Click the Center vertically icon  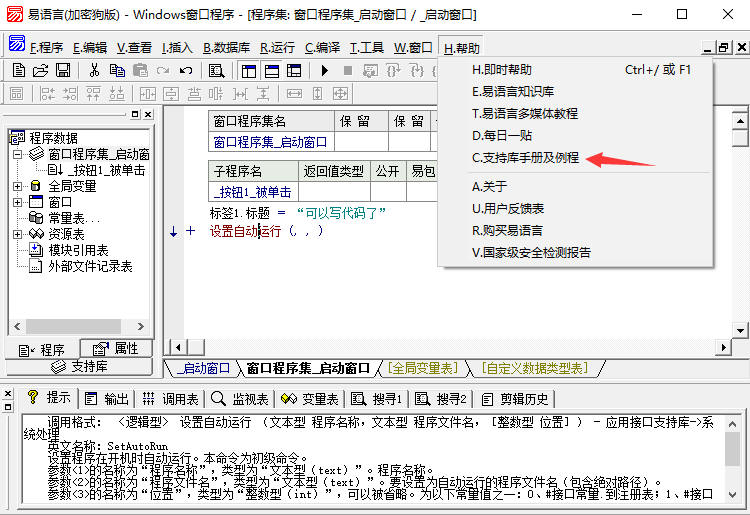tap(171, 94)
